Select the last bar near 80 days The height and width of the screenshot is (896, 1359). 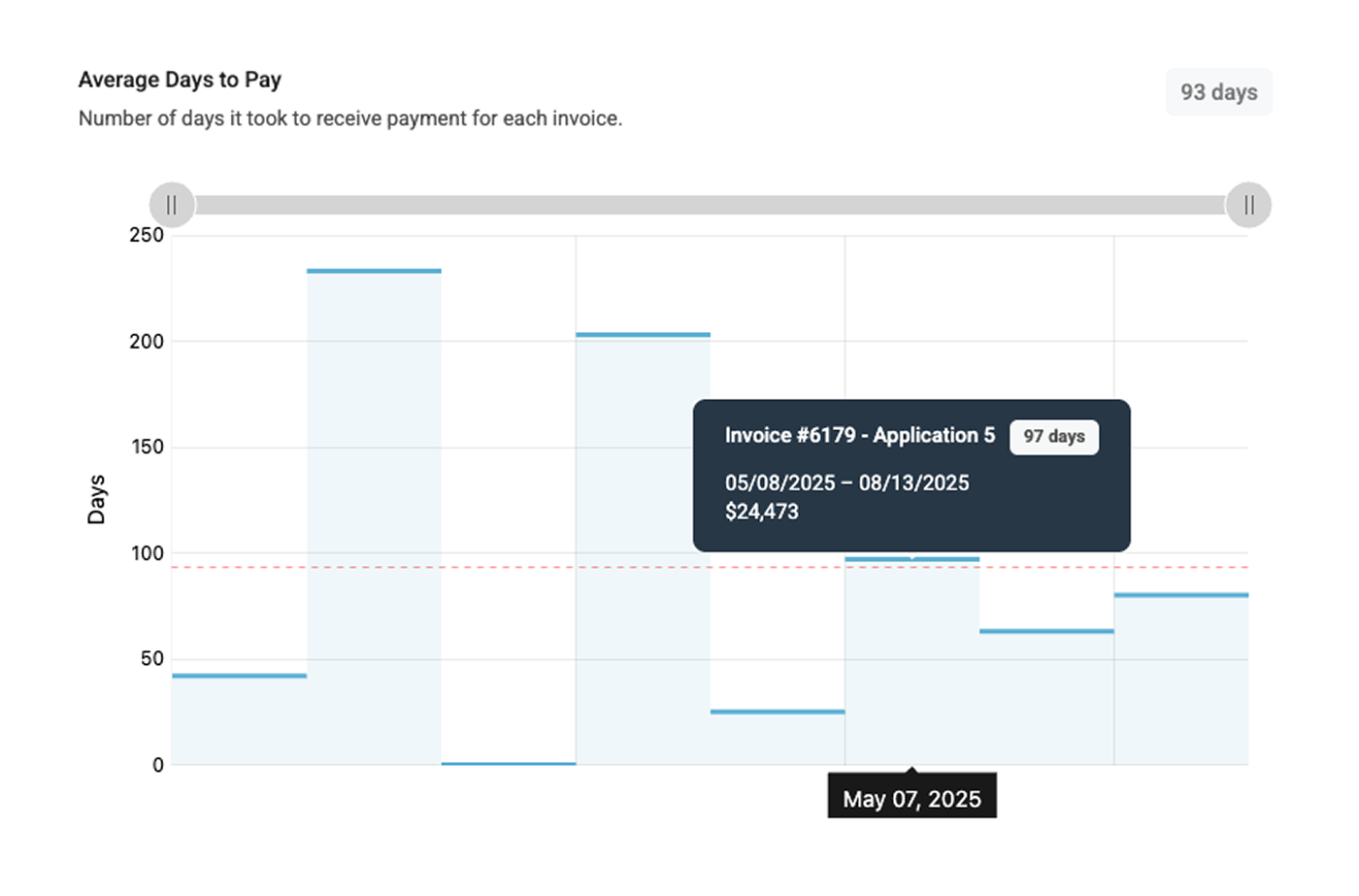(1180, 680)
